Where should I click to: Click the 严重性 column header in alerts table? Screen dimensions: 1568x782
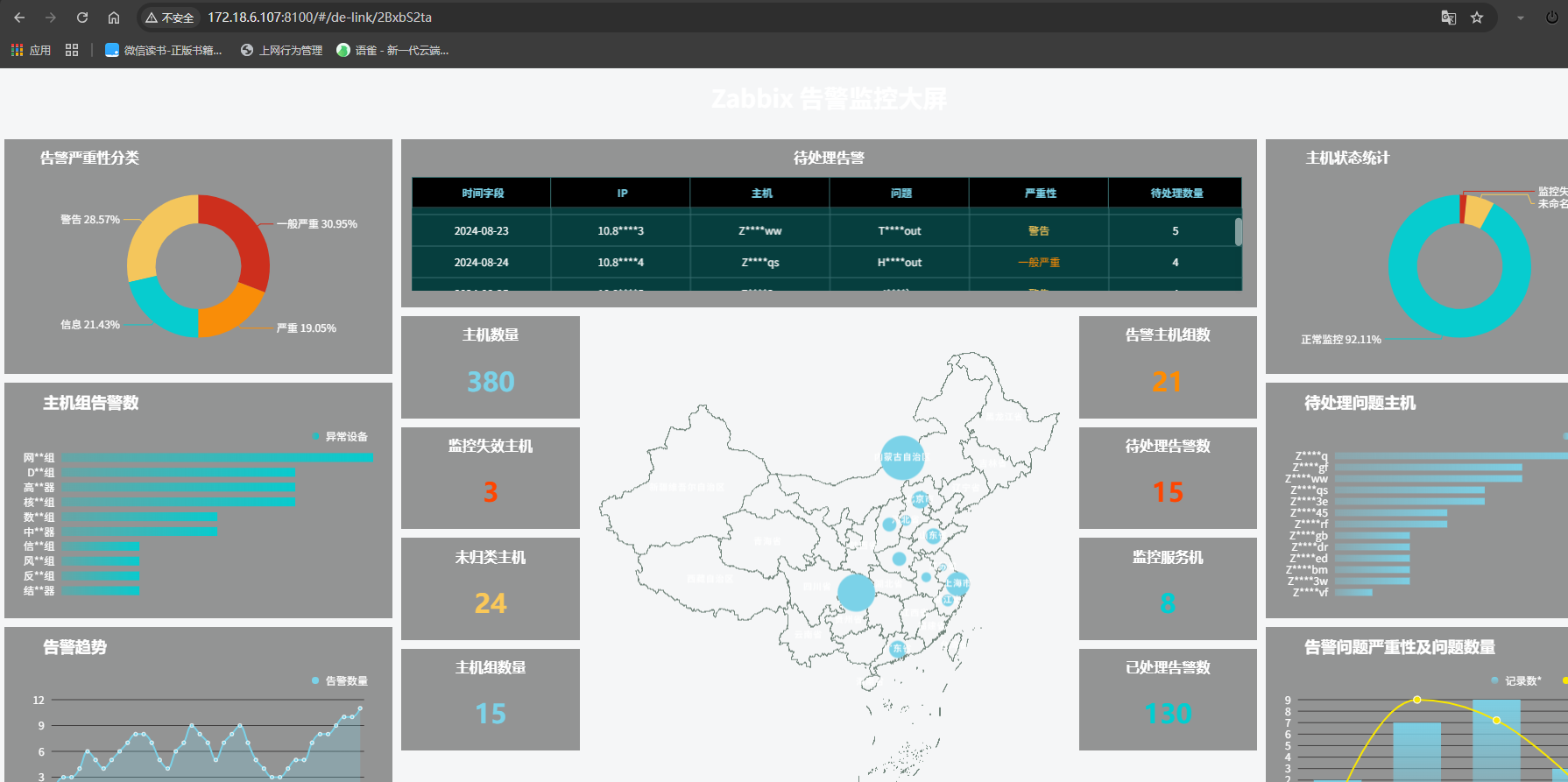(x=1040, y=194)
